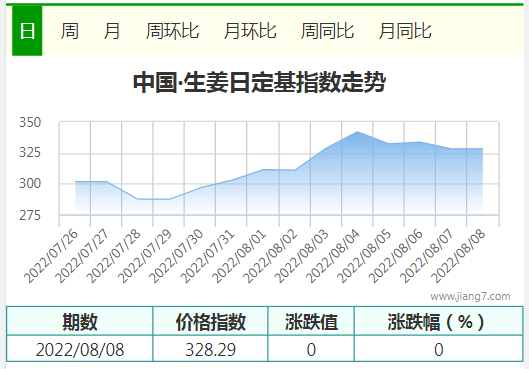Image resolution: width=529 pixels, height=369 pixels.
Task: Select the 日 daily tab
Action: 27,31
